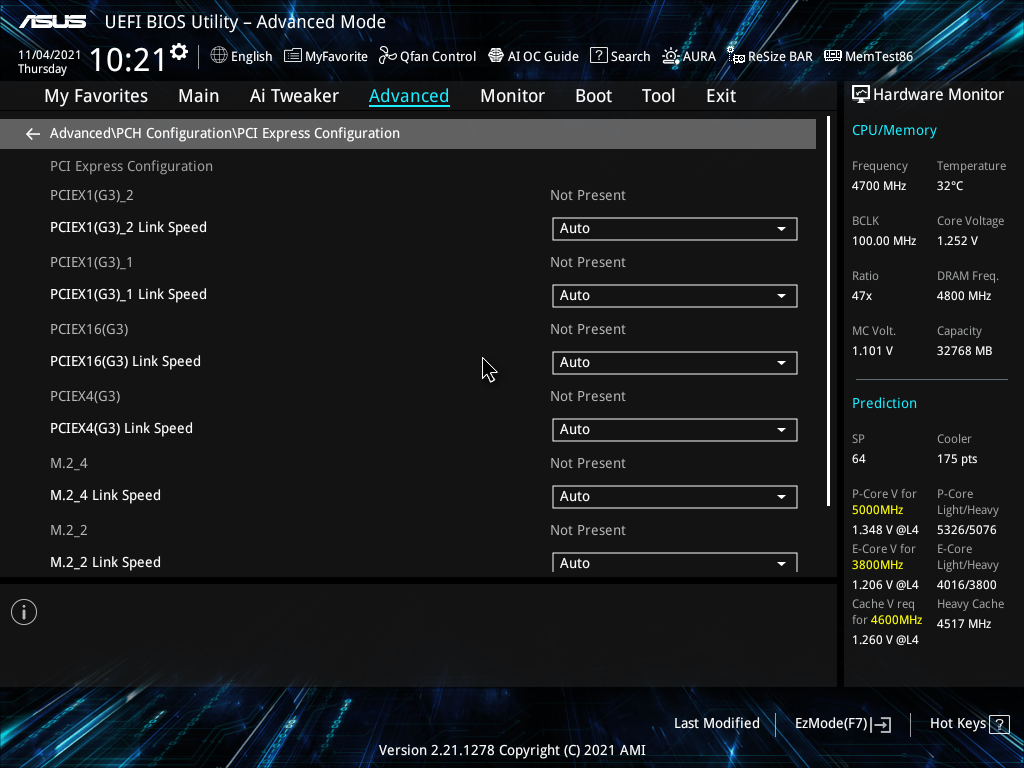Switch to the My Favorites tab
Viewport: 1024px width, 768px height.
click(x=96, y=96)
